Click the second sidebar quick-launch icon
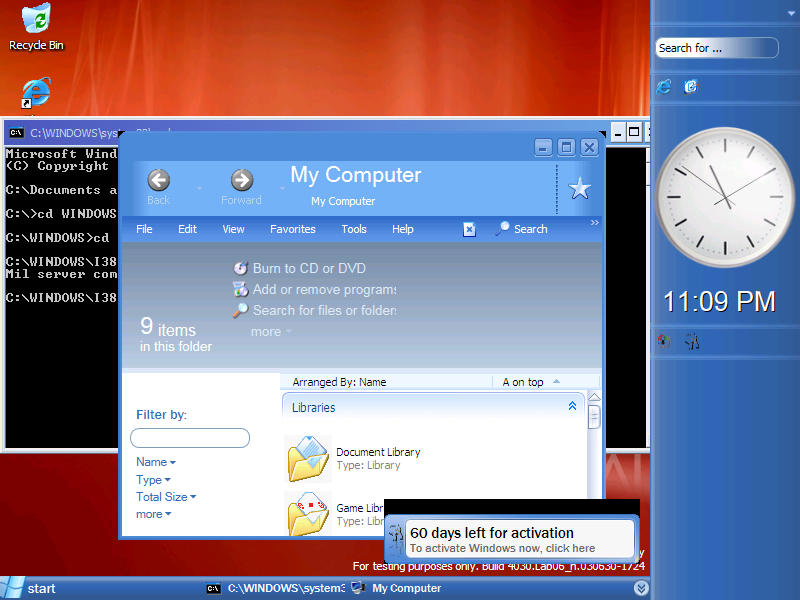Image resolution: width=800 pixels, height=600 pixels. click(691, 87)
